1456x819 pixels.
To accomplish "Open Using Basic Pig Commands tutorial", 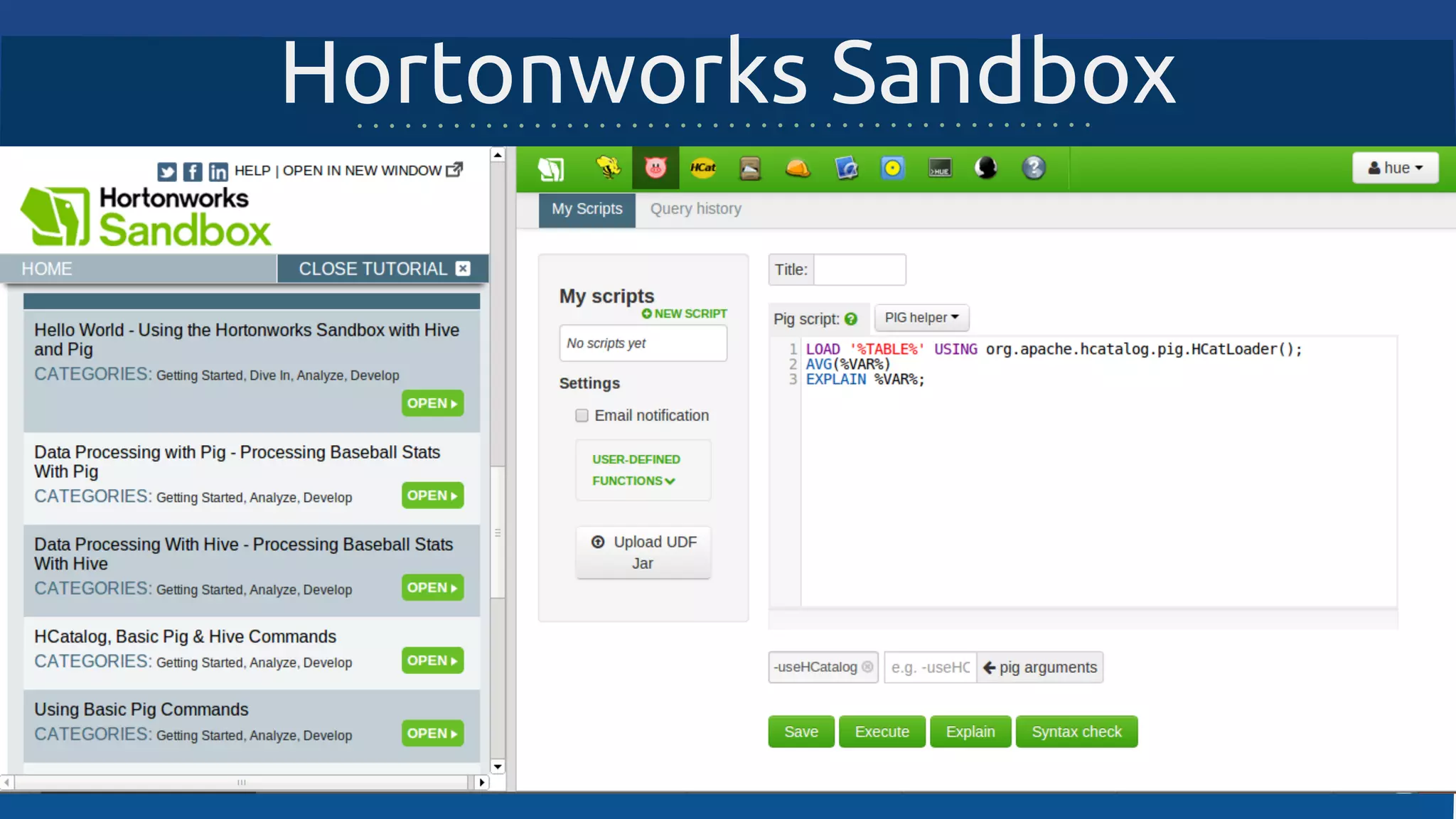I will 432,734.
